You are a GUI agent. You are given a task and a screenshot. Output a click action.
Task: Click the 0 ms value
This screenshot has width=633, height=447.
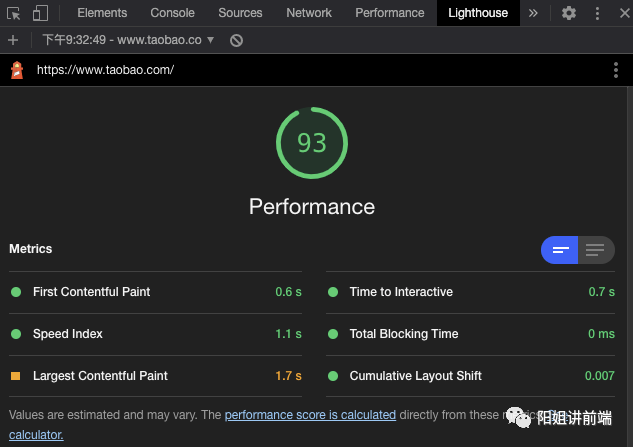click(x=601, y=334)
